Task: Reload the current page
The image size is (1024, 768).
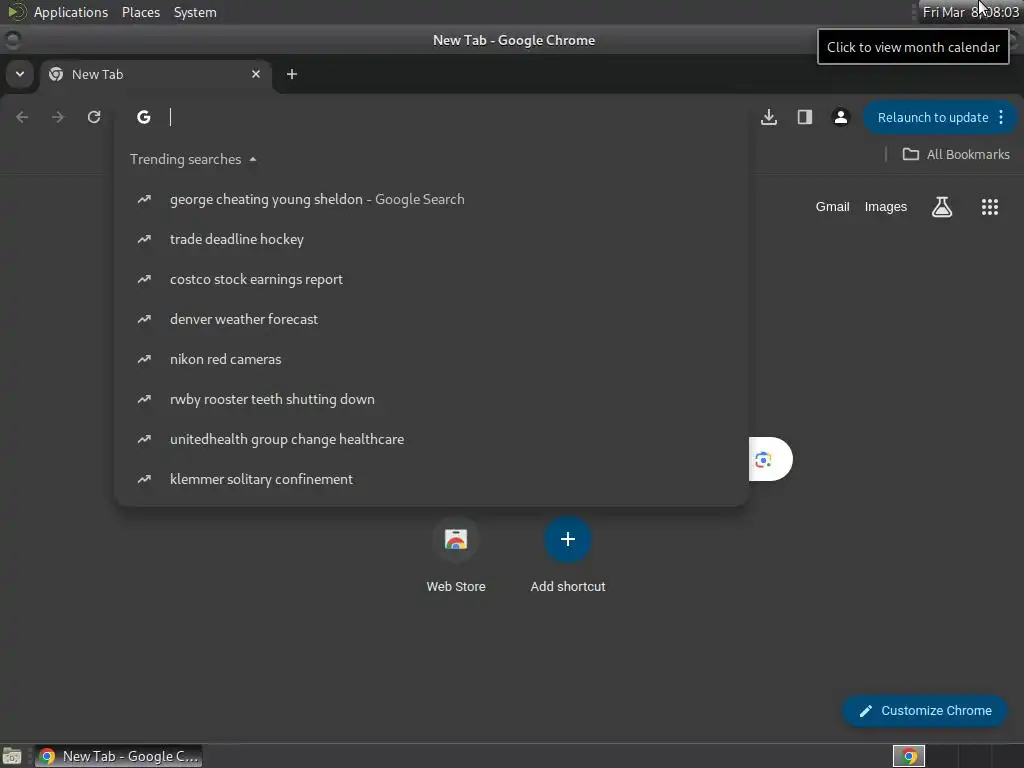Action: coord(94,117)
